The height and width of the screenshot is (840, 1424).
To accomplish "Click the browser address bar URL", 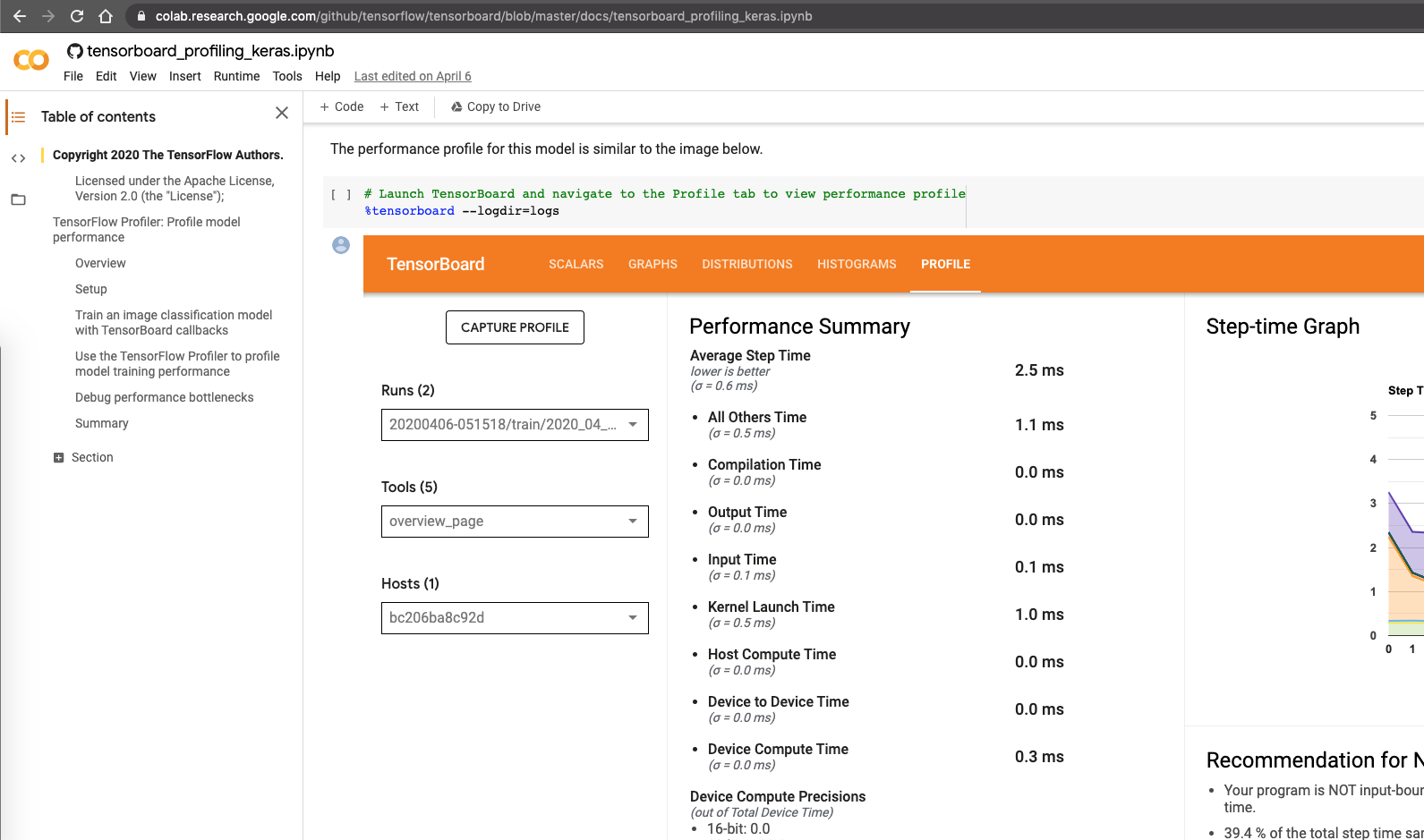I will coord(484,16).
